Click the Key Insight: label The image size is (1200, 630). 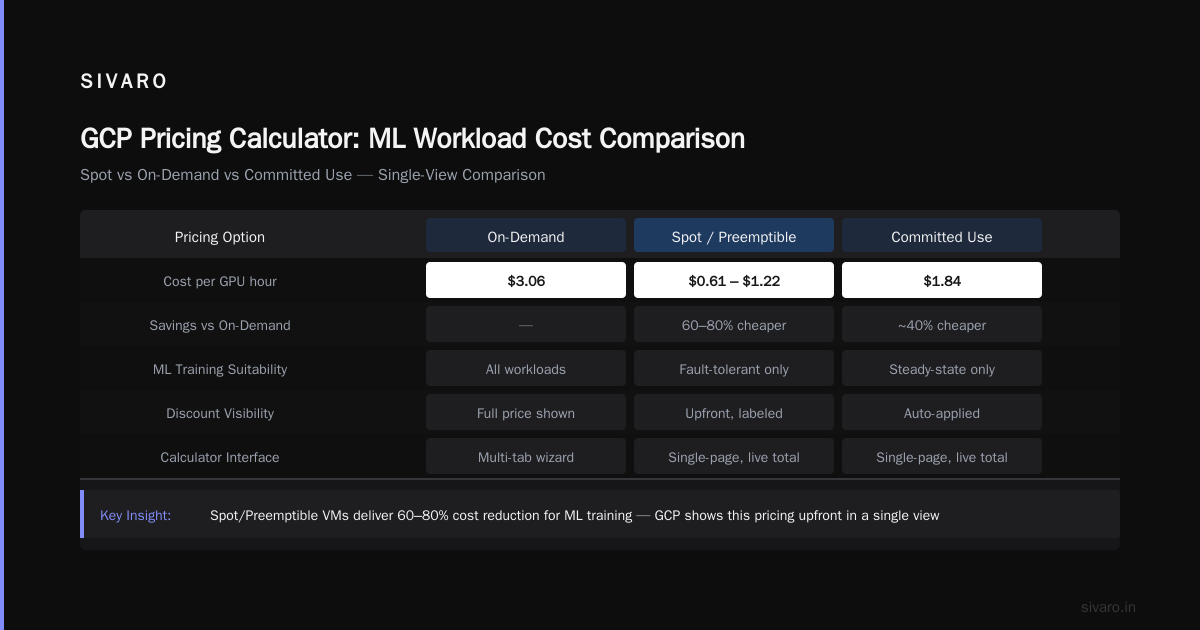(x=136, y=515)
